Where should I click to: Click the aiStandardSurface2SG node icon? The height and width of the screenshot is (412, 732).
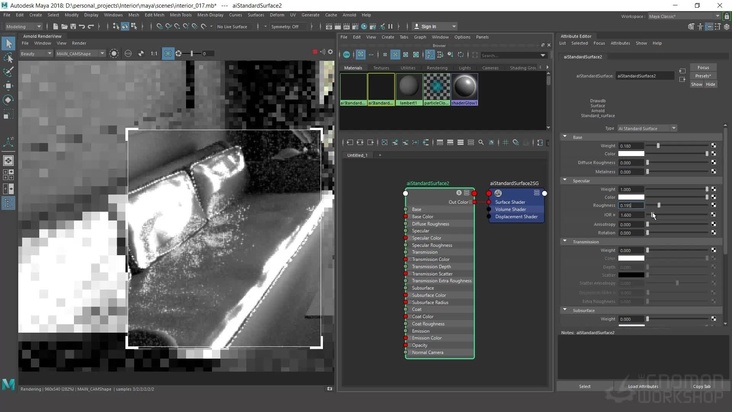[498, 193]
